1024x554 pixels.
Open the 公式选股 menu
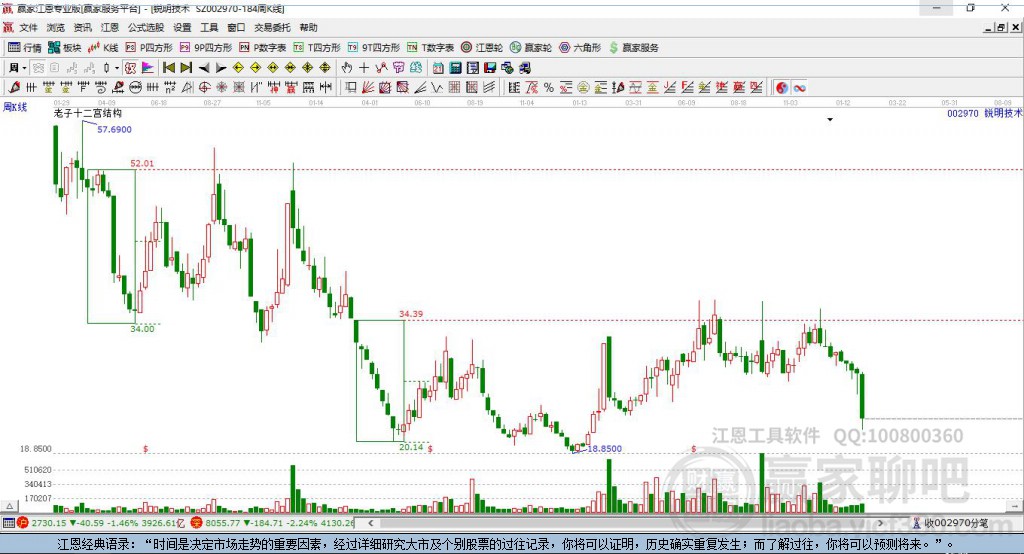pyautogui.click(x=146, y=27)
